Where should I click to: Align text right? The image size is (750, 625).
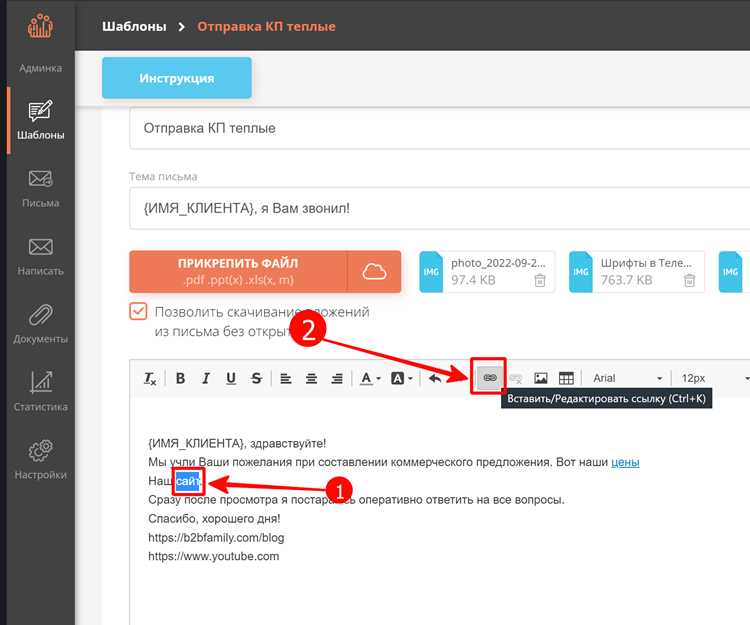pyautogui.click(x=337, y=379)
